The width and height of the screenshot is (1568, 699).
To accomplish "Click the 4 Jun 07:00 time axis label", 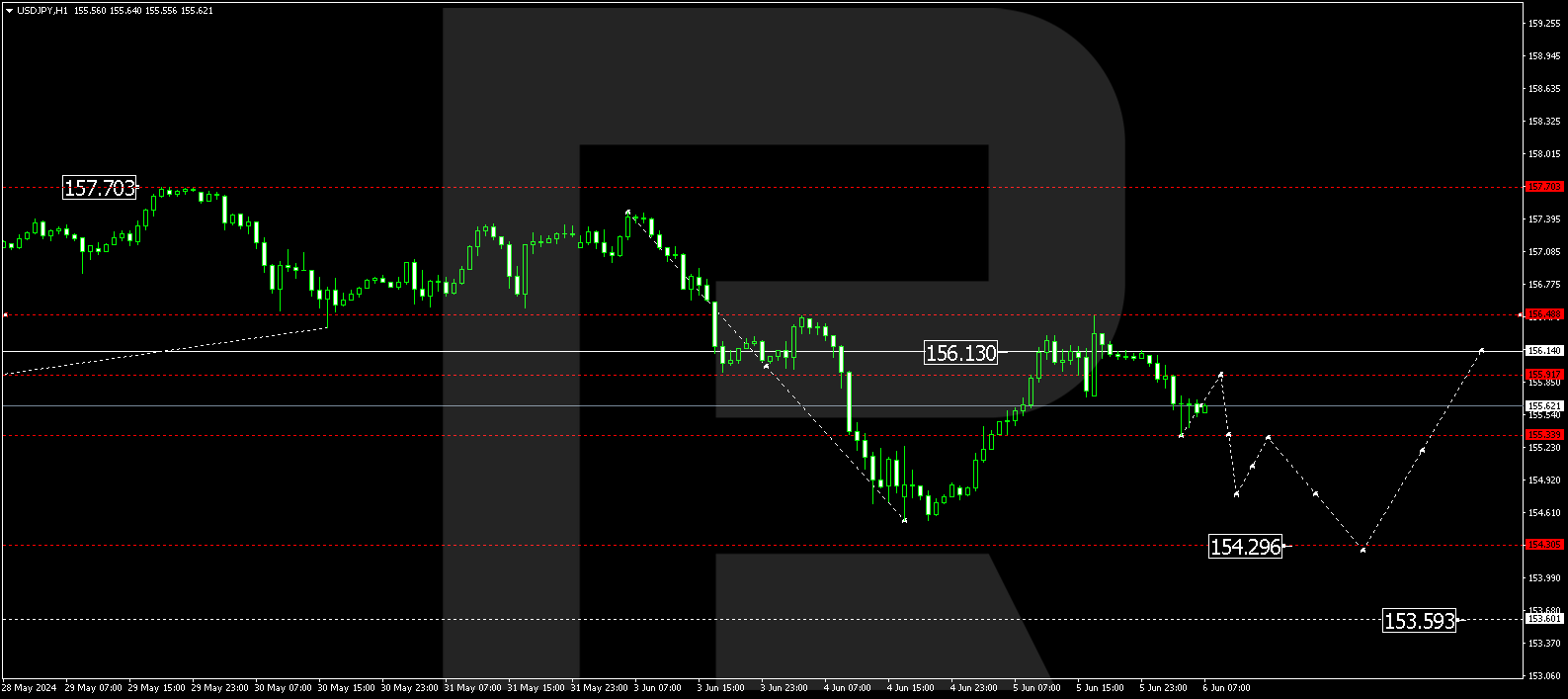I will 847,688.
